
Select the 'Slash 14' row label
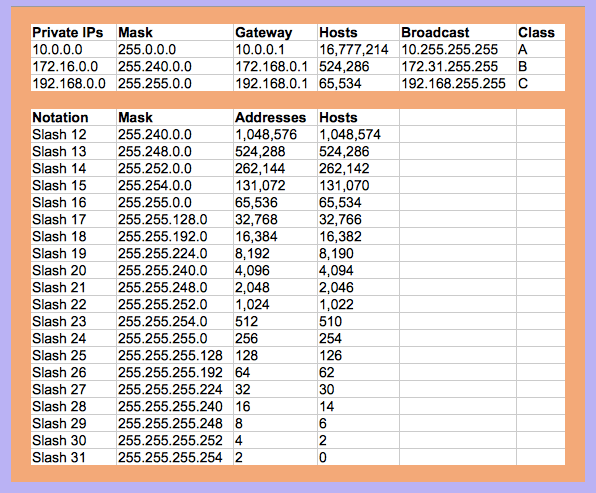point(73,168)
